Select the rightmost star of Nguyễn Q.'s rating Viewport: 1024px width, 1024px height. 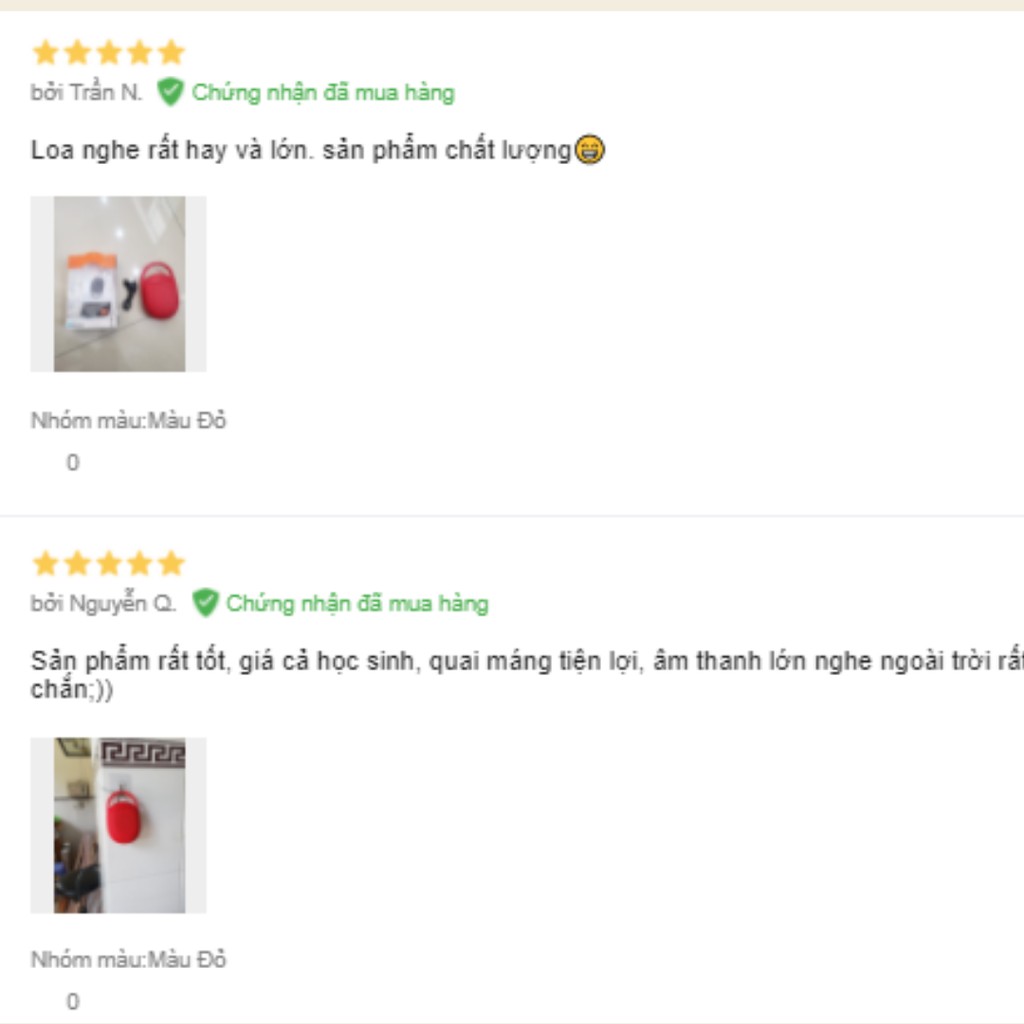coord(172,563)
